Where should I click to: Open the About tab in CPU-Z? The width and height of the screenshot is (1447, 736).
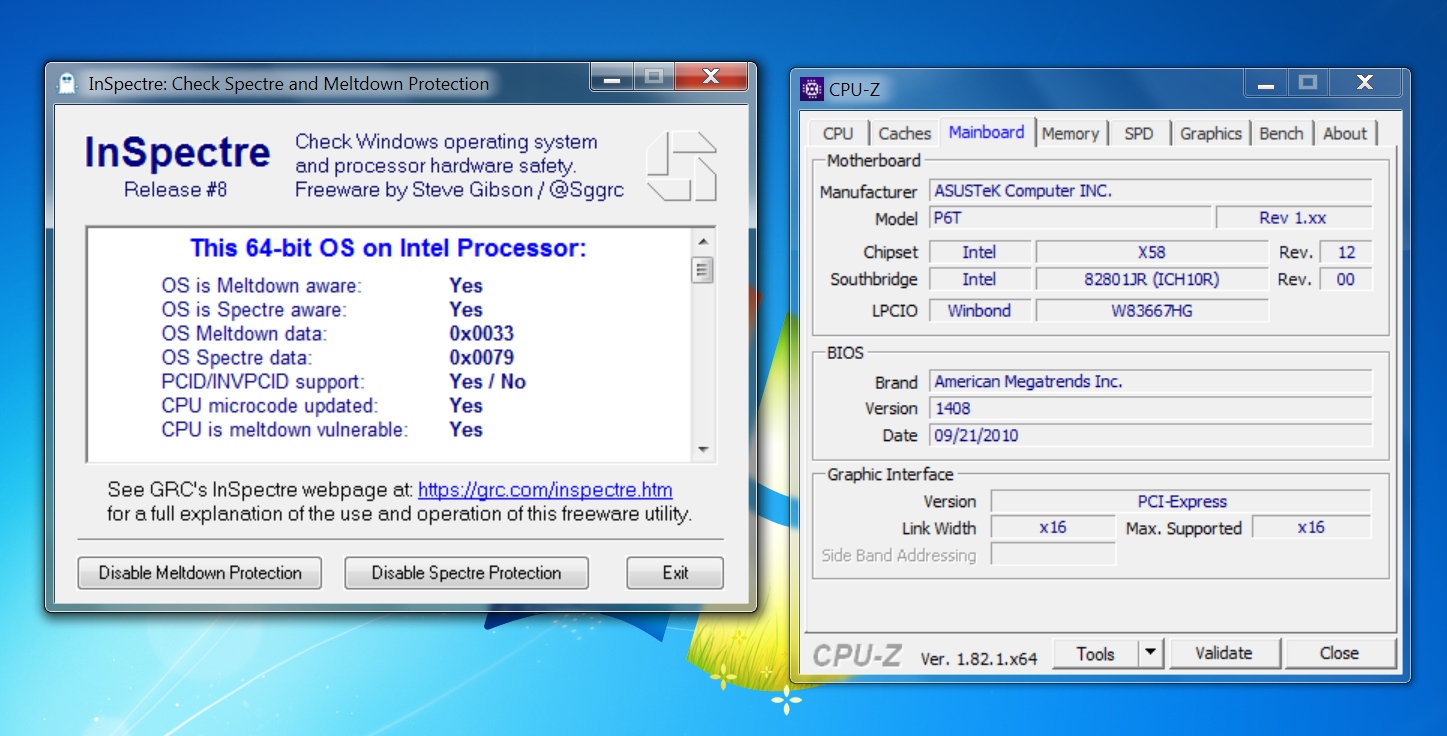point(1345,133)
